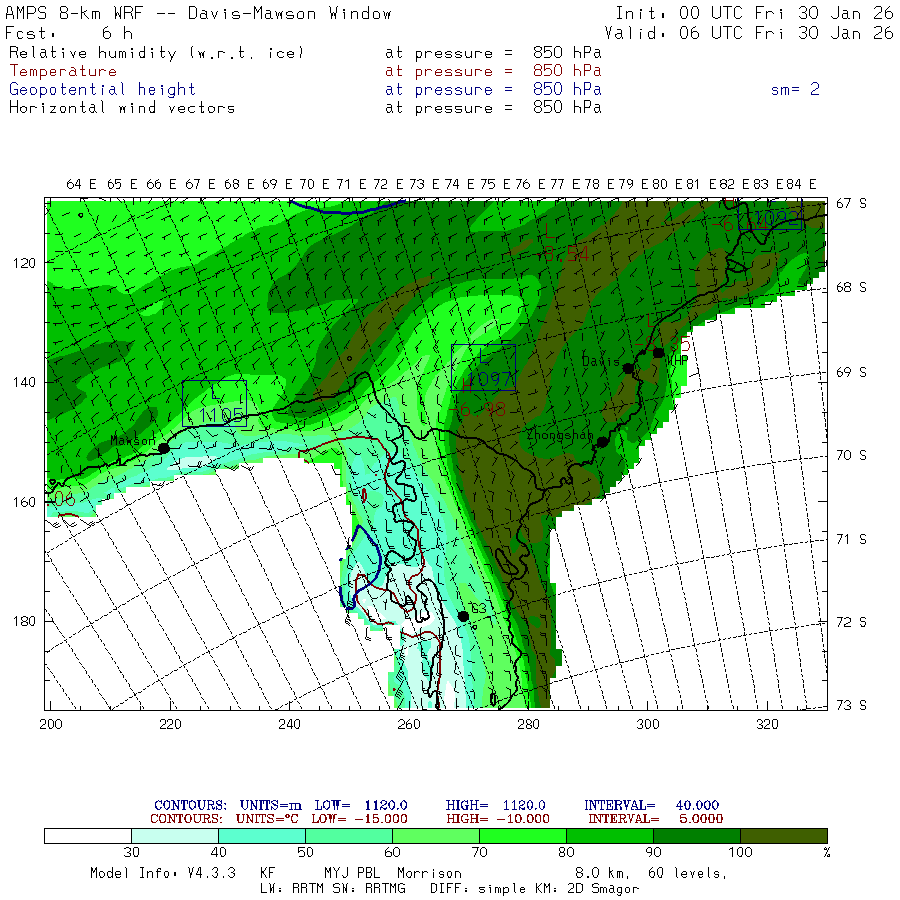Click the left axis tick label 120
900x900 pixels.
click(24, 263)
